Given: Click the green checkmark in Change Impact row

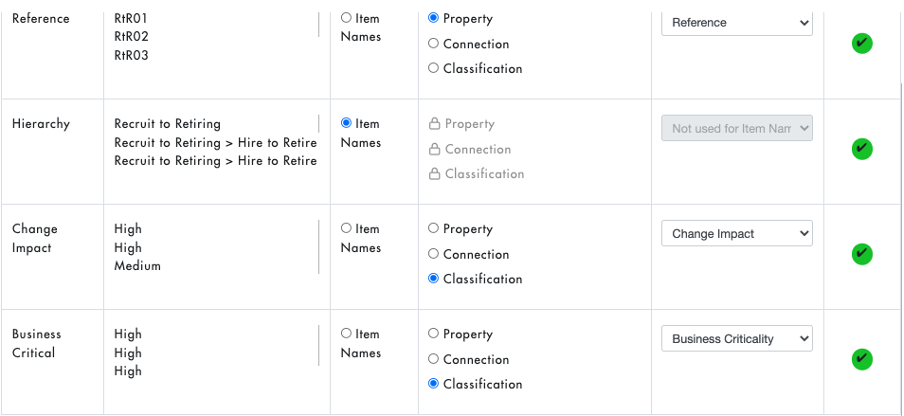Looking at the screenshot, I should coord(861,253).
